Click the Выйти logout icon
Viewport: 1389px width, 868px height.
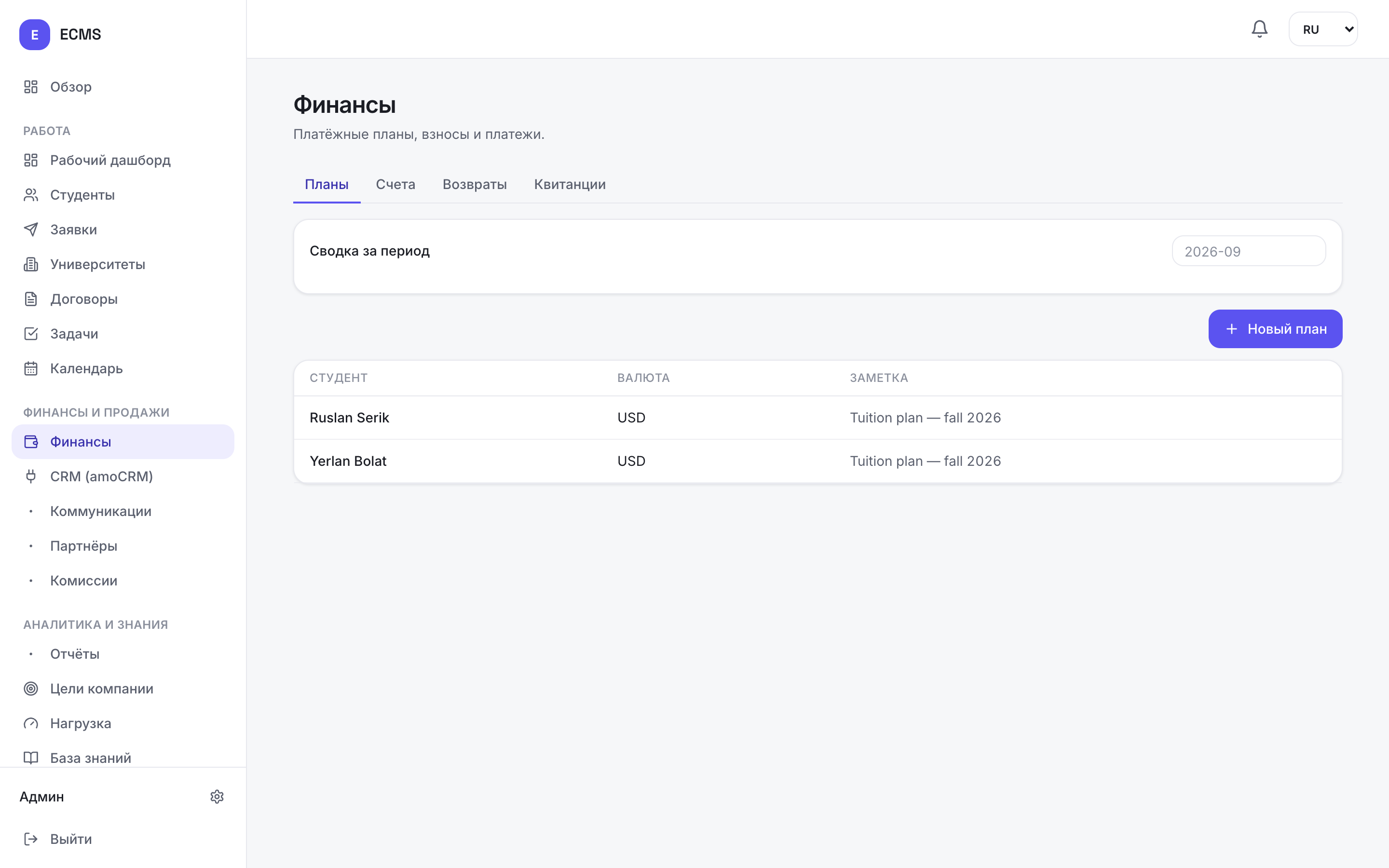[31, 839]
